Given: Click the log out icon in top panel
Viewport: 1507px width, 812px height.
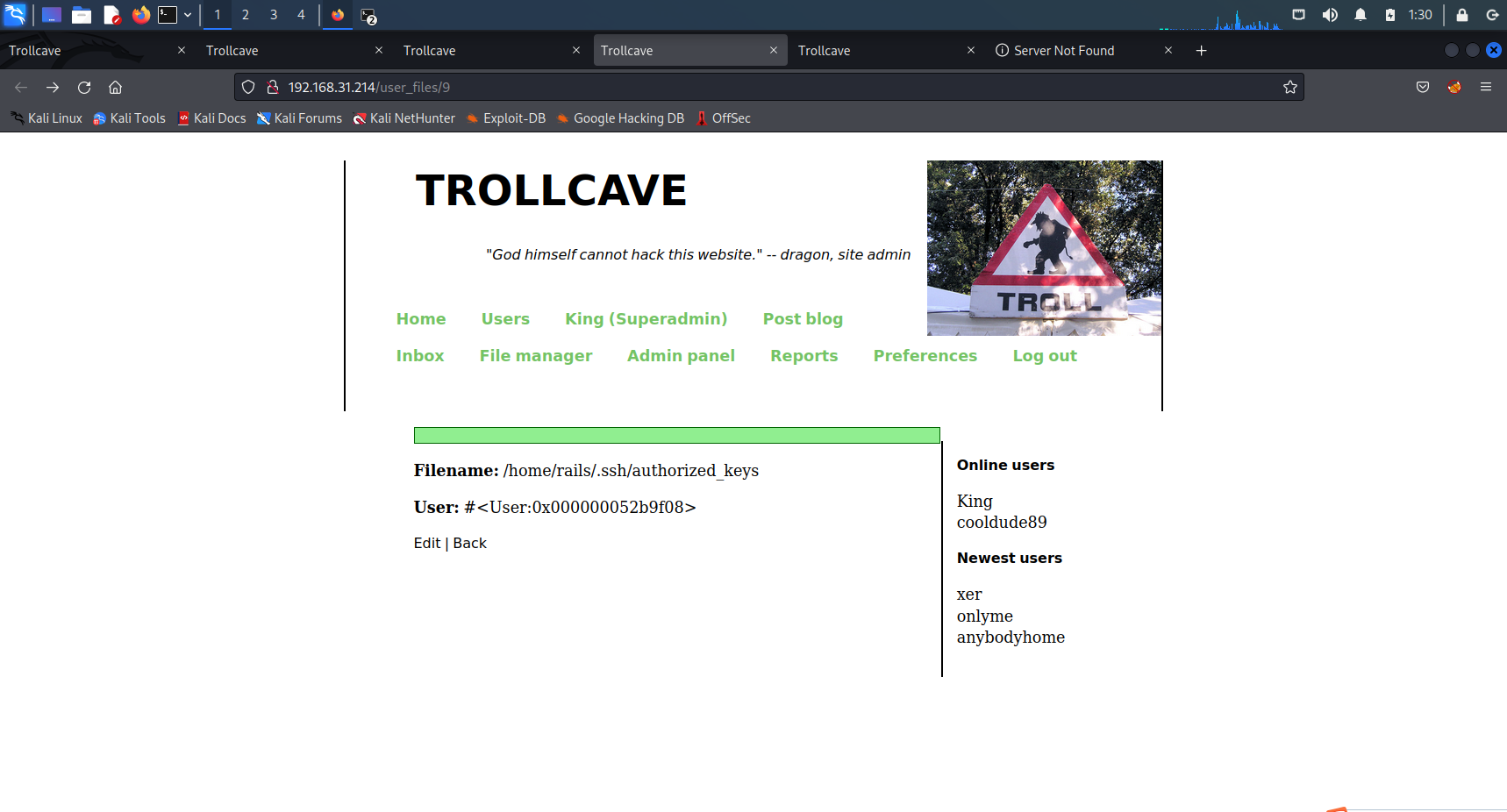Looking at the screenshot, I should coord(1492,15).
